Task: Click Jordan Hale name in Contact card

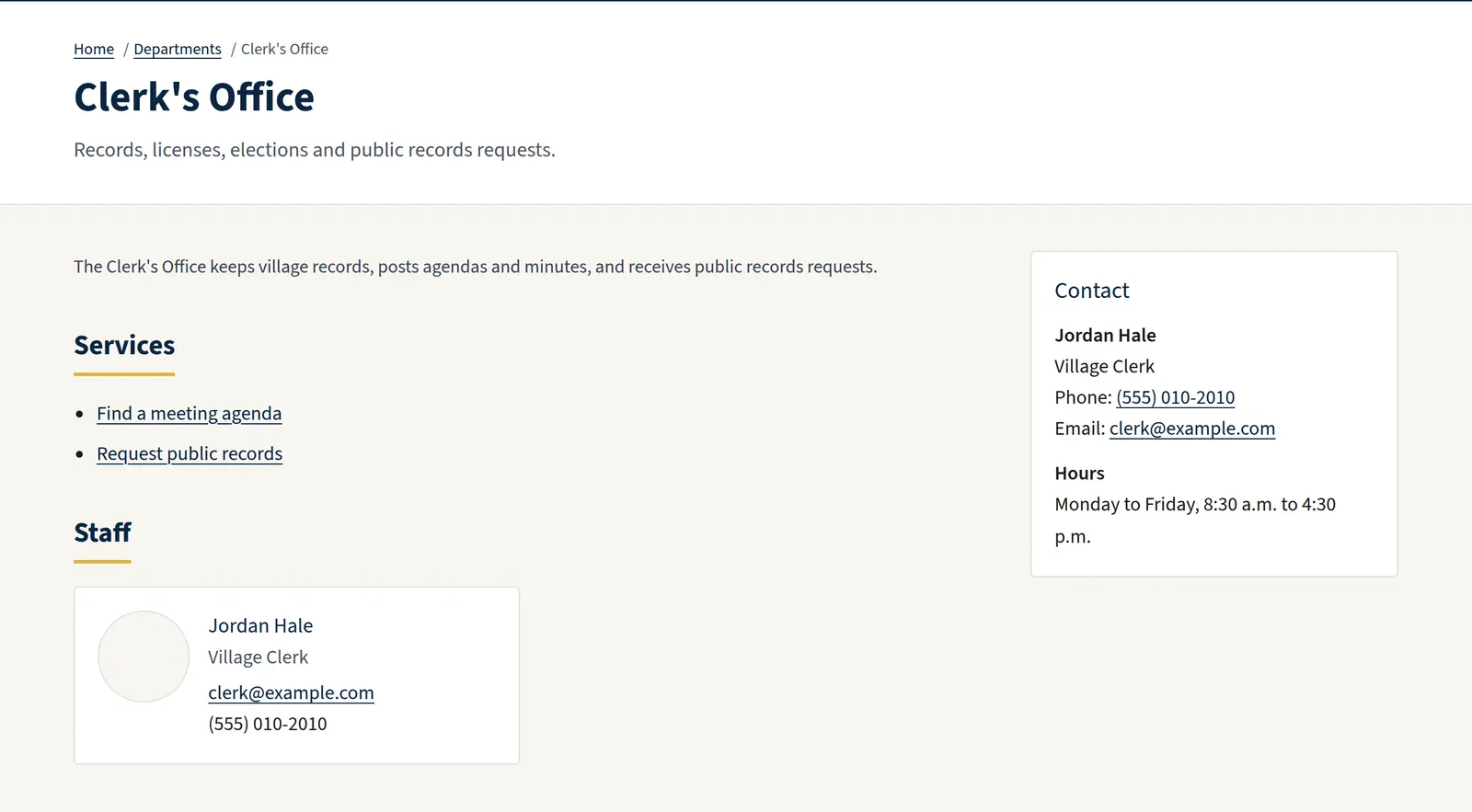Action: tap(1105, 336)
